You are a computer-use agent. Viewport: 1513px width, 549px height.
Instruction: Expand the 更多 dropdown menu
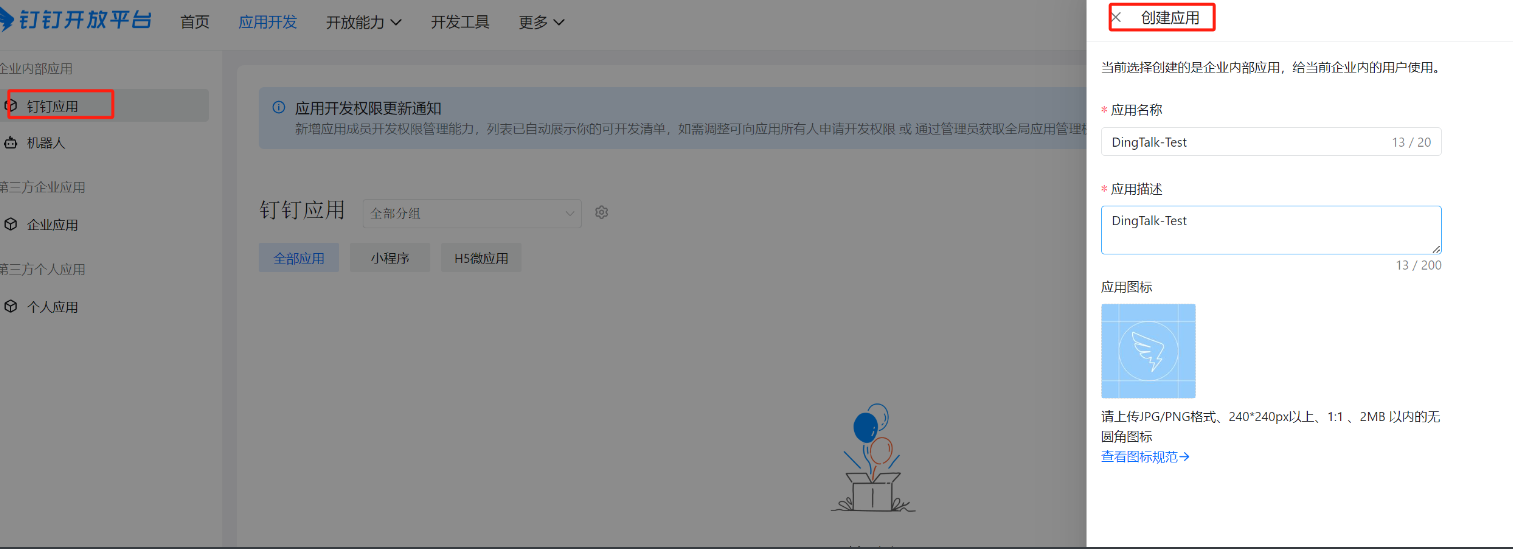[541, 22]
